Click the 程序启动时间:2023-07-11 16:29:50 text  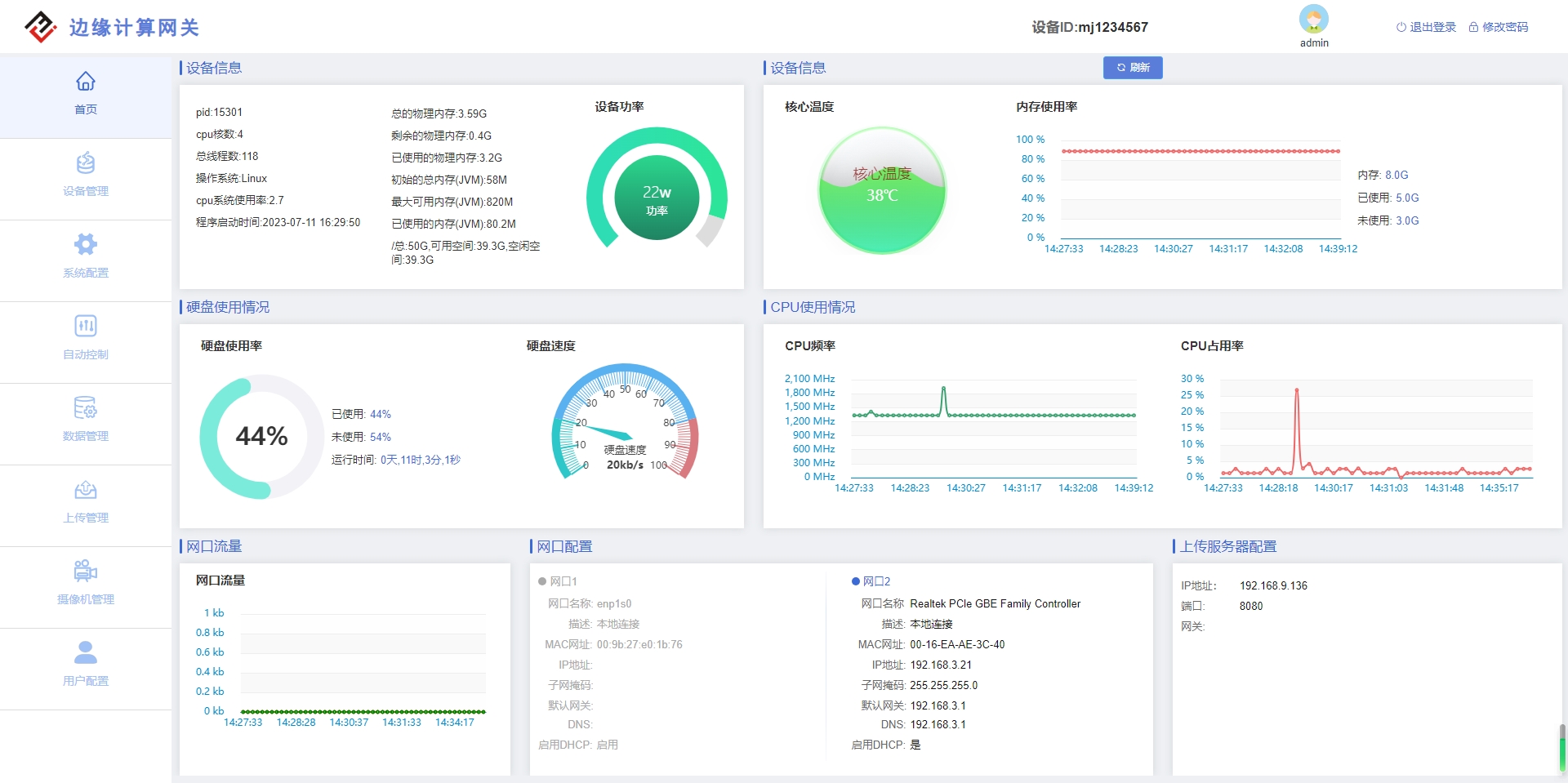click(x=278, y=223)
